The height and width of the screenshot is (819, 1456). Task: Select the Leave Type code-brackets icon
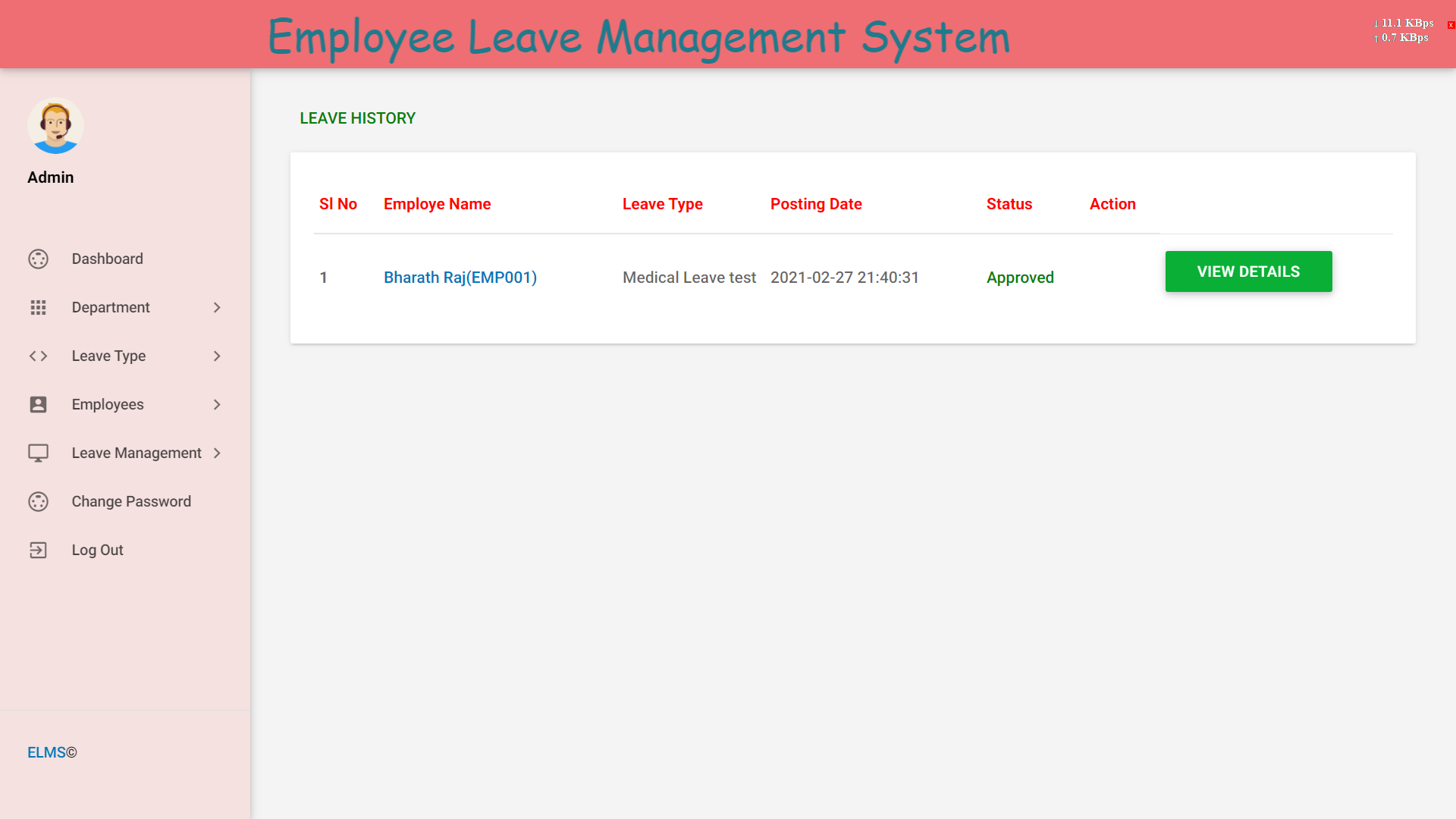[x=39, y=356]
